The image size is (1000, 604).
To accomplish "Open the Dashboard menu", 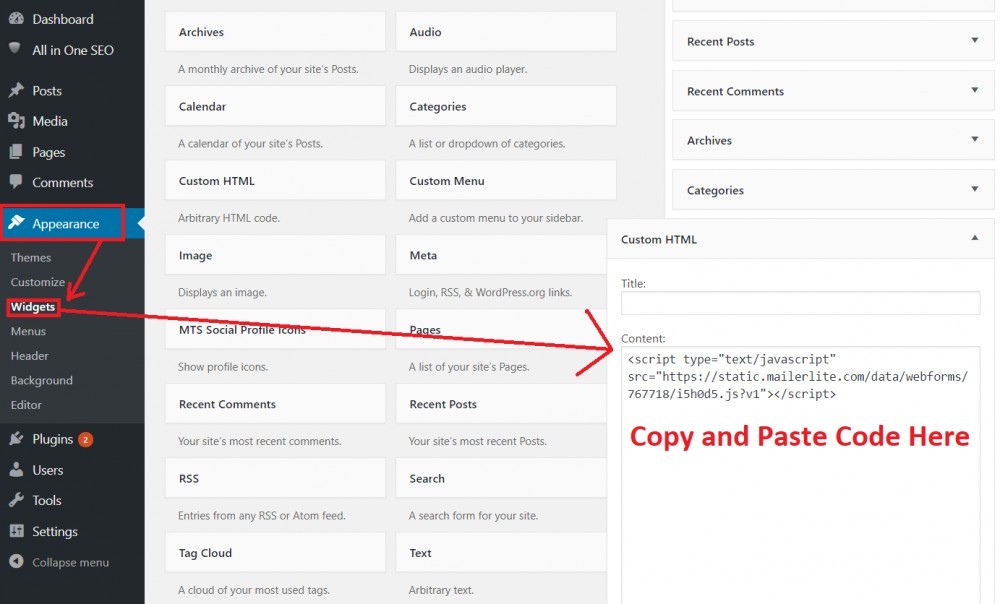I will point(62,19).
